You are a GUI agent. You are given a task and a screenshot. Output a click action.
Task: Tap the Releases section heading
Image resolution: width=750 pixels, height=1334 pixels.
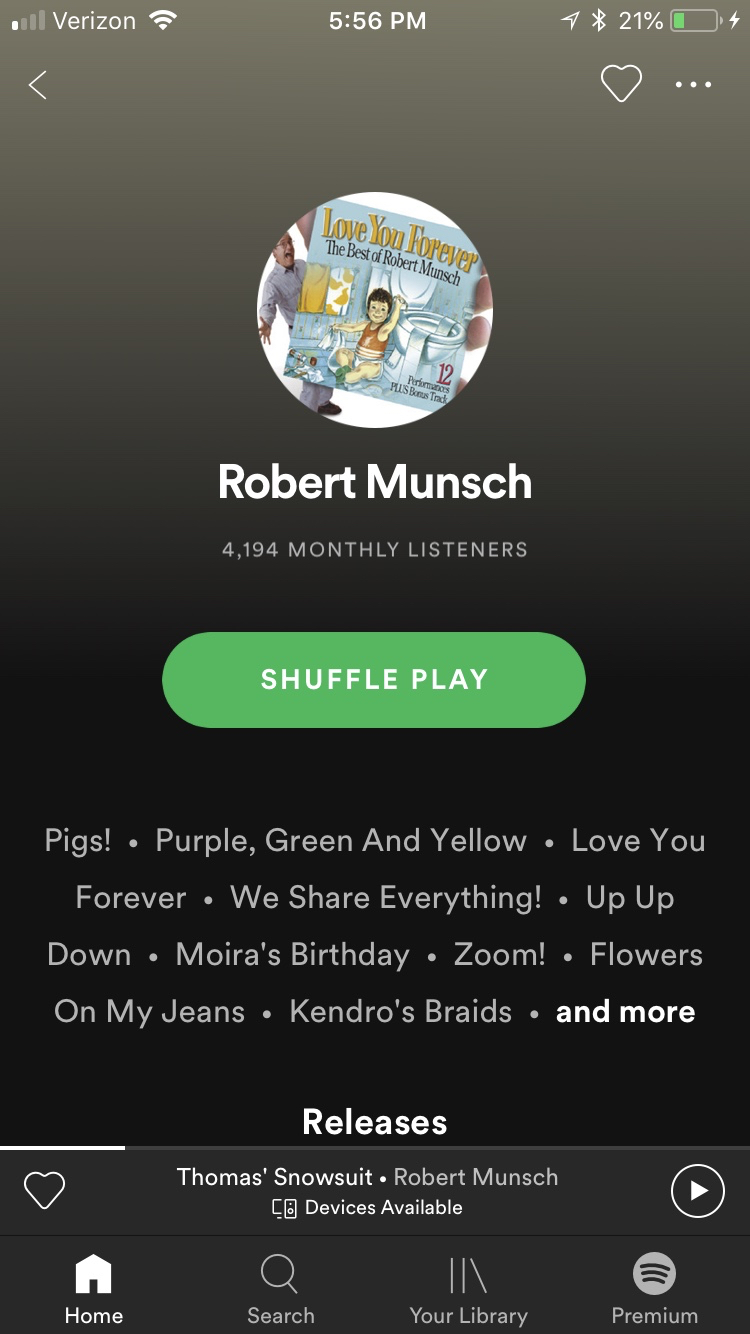coord(375,1122)
